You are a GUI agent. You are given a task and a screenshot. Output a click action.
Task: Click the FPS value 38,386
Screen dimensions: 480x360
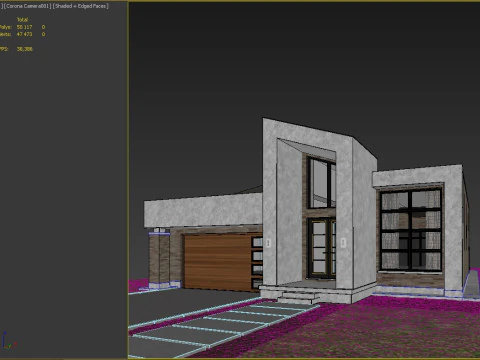[x=25, y=49]
